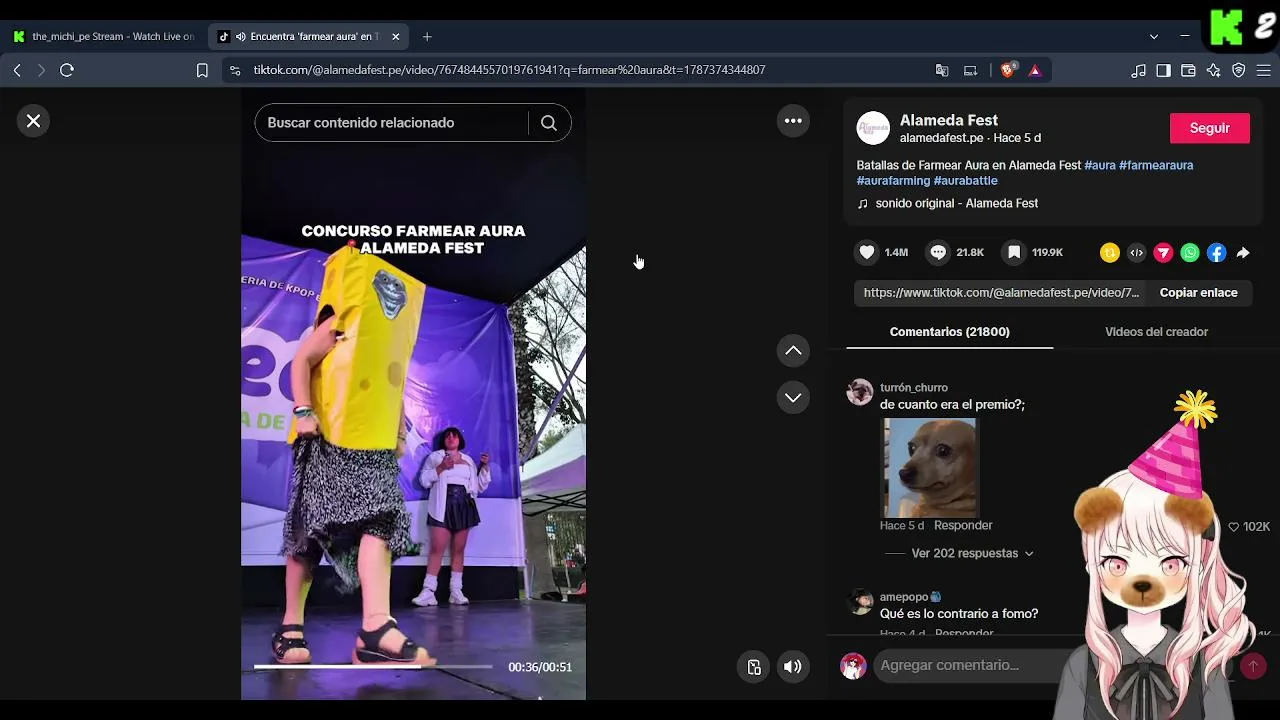1280x720 pixels.
Task: Copy video link with 'Copiar enlace'
Action: click(x=1198, y=293)
